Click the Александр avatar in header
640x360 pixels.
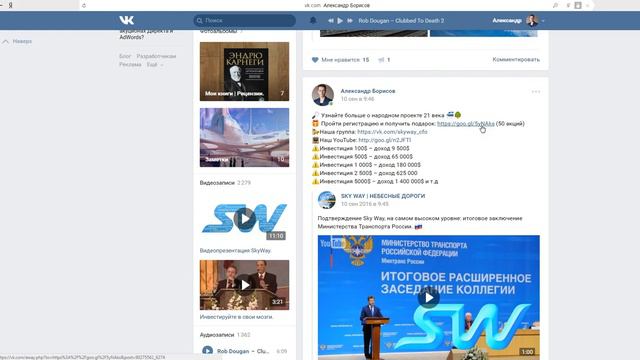[532, 20]
